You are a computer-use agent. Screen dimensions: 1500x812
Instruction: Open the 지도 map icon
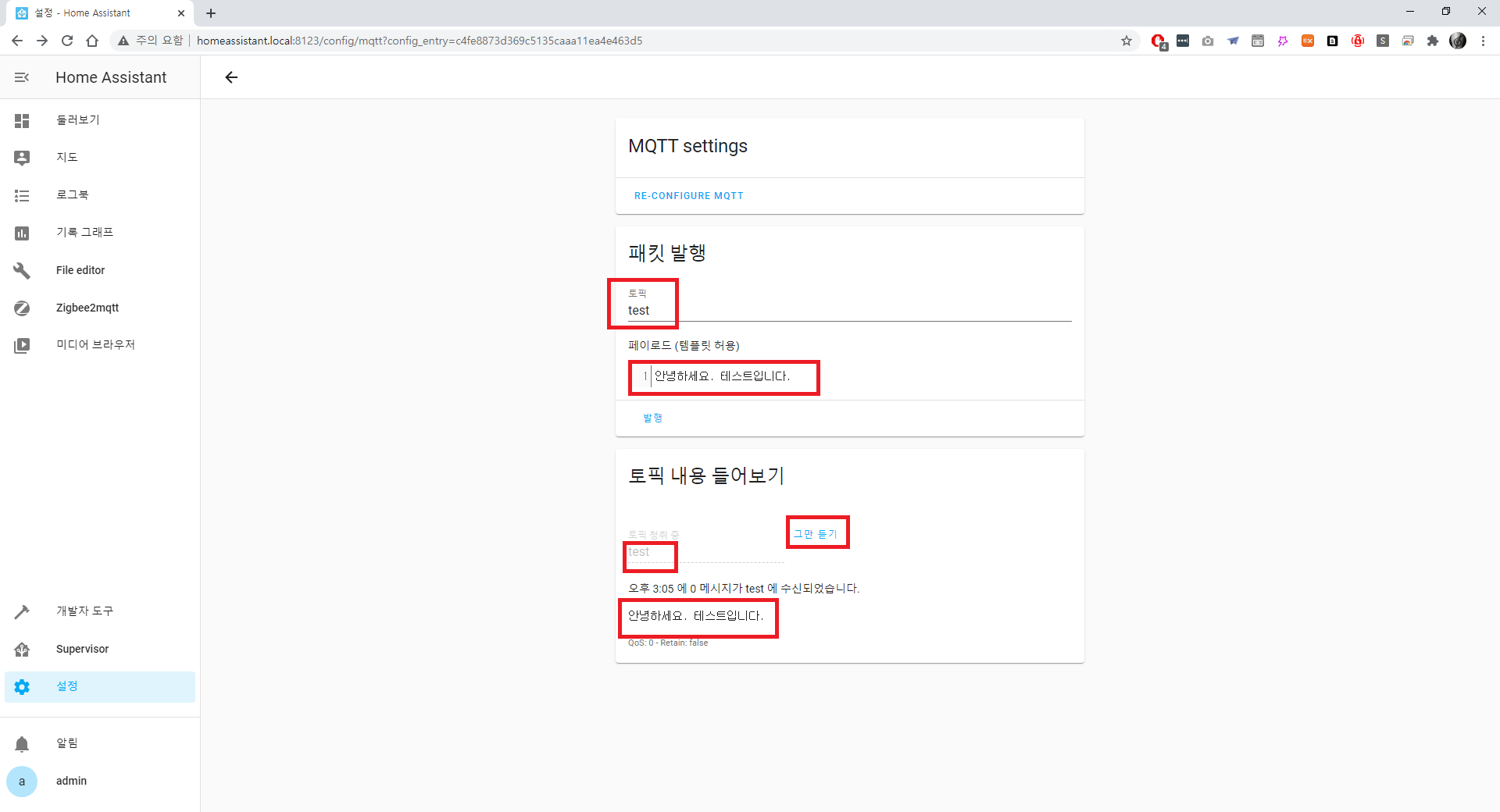tap(22, 158)
